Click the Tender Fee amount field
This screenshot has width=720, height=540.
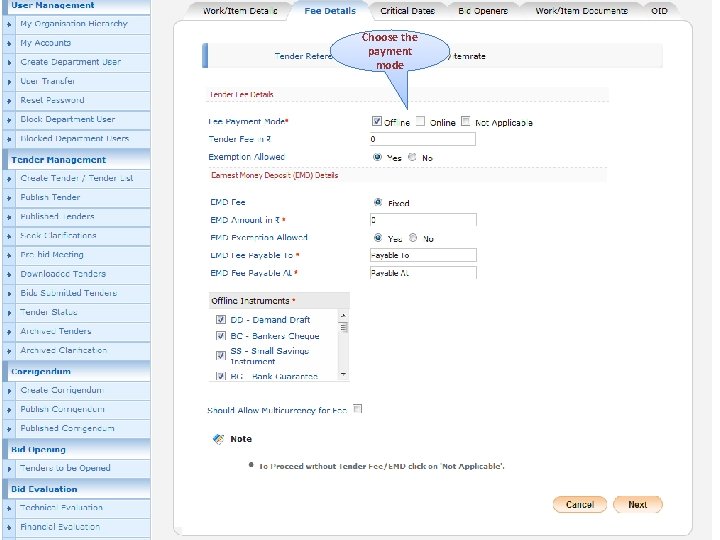(x=422, y=139)
